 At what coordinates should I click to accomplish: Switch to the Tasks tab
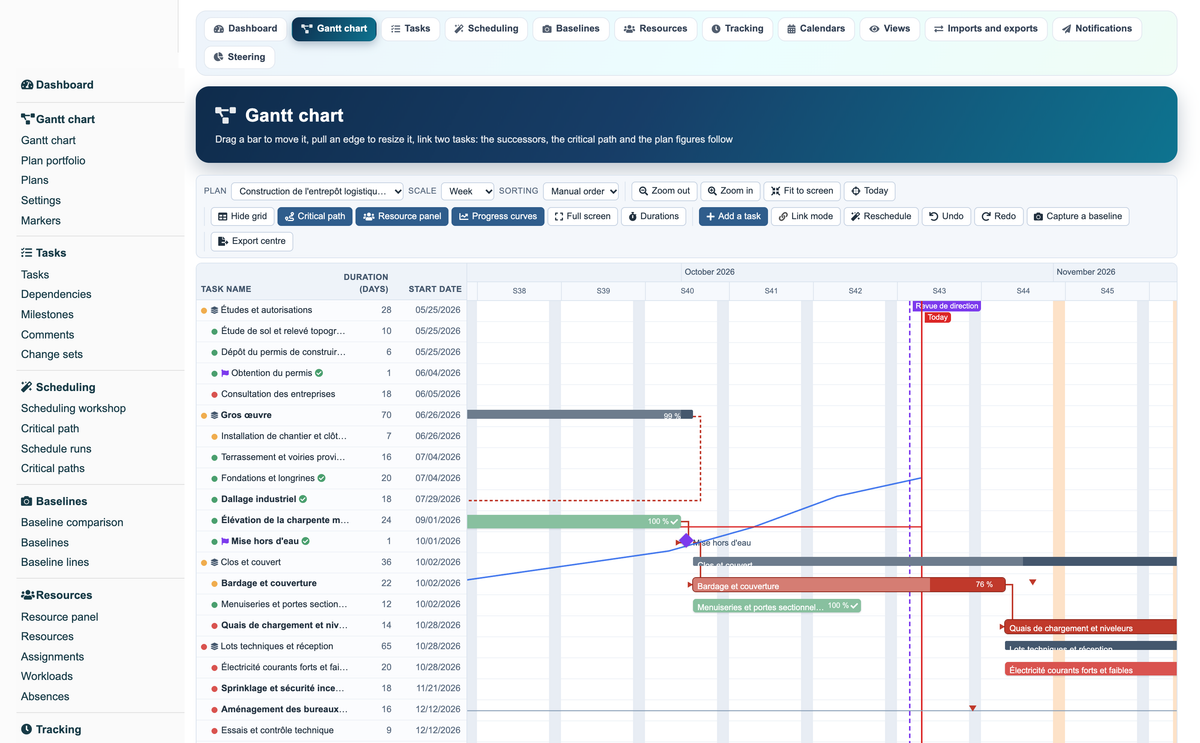click(410, 29)
